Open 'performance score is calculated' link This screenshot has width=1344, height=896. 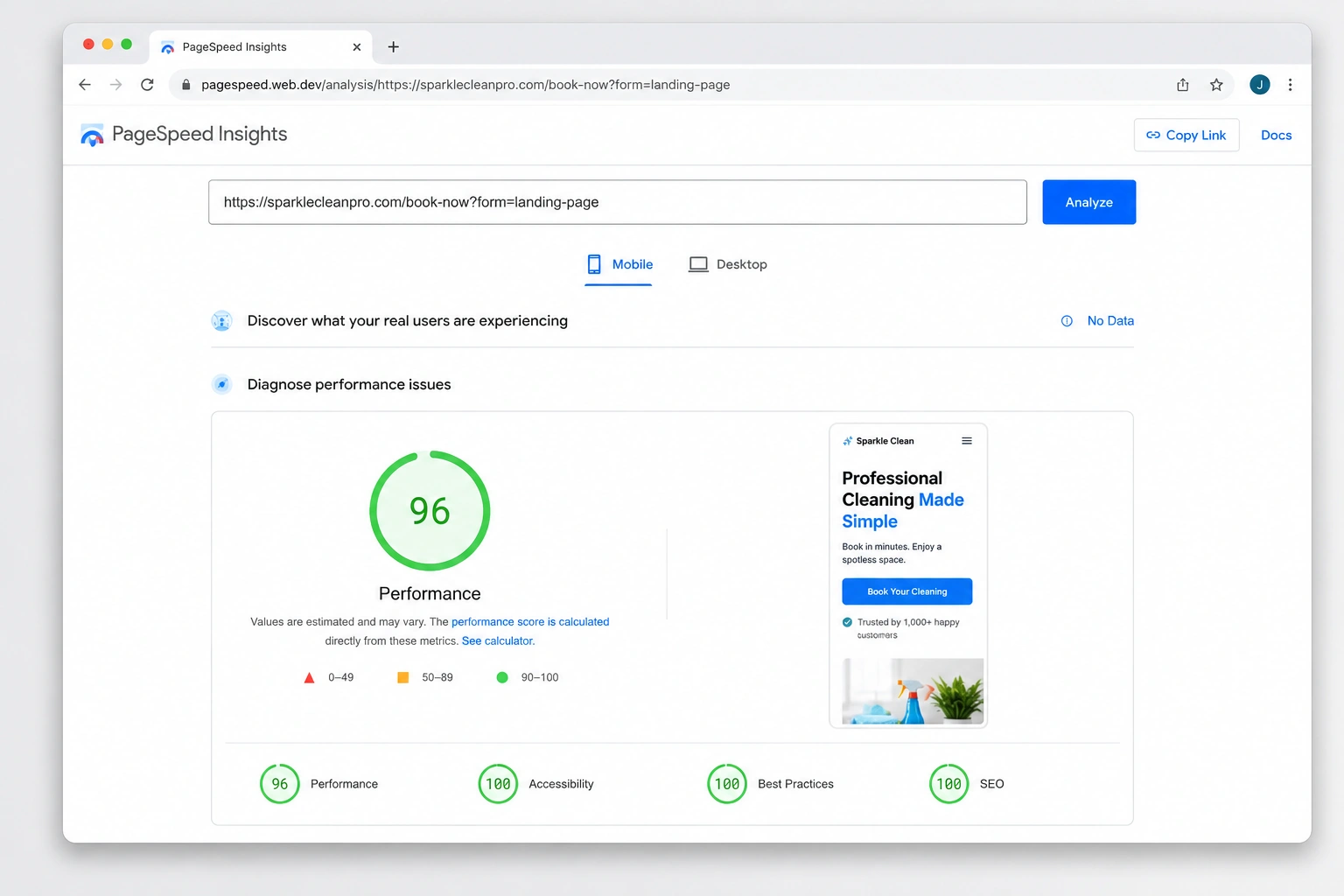click(x=530, y=622)
